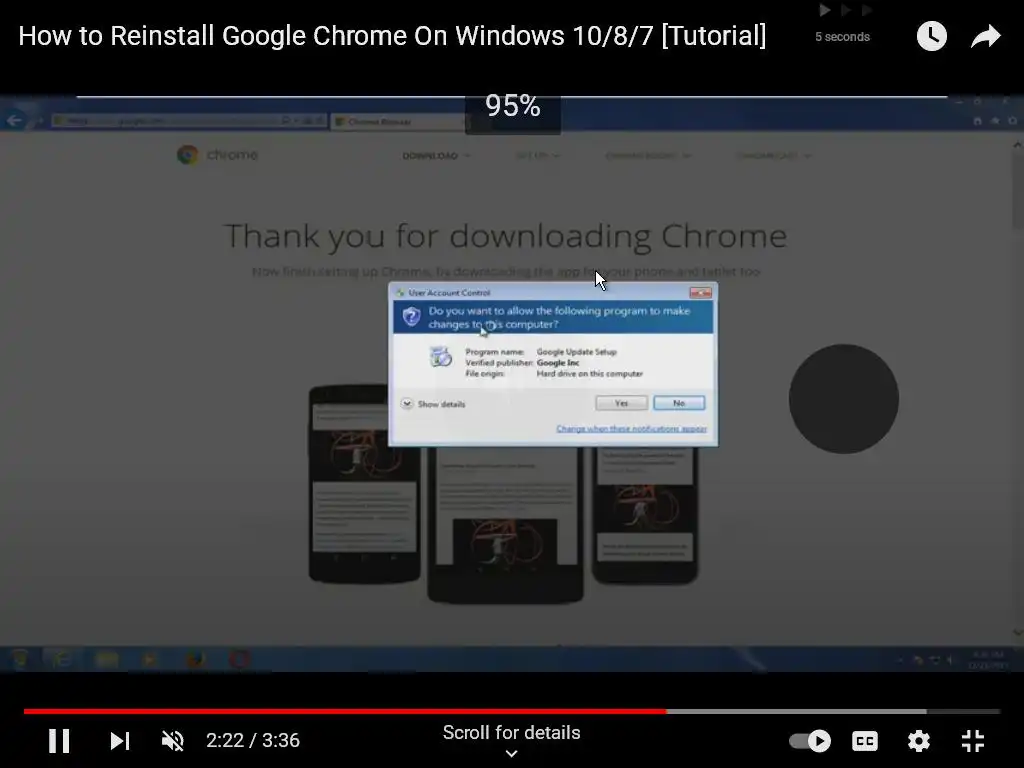Skip to the next video
This screenshot has height=768, width=1024.
point(120,741)
